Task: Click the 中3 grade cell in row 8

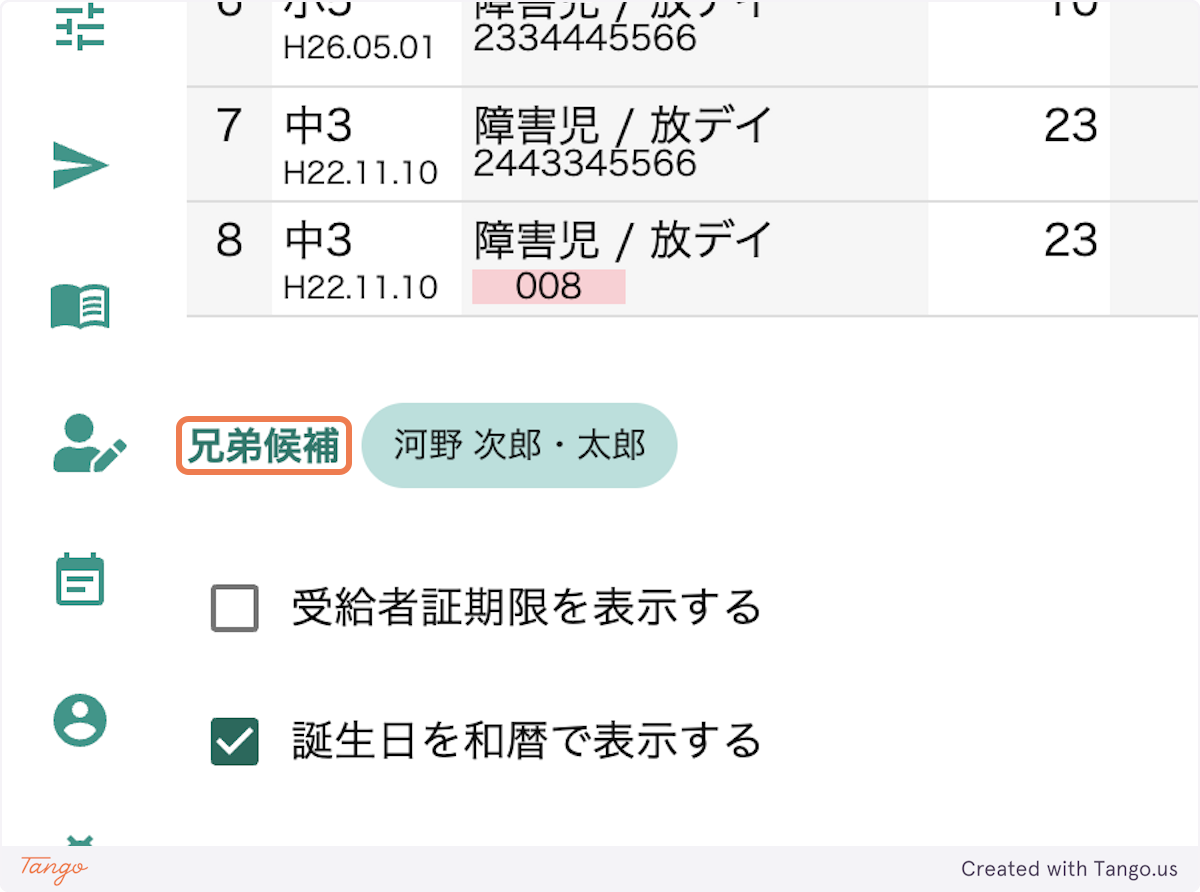Action: point(319,241)
